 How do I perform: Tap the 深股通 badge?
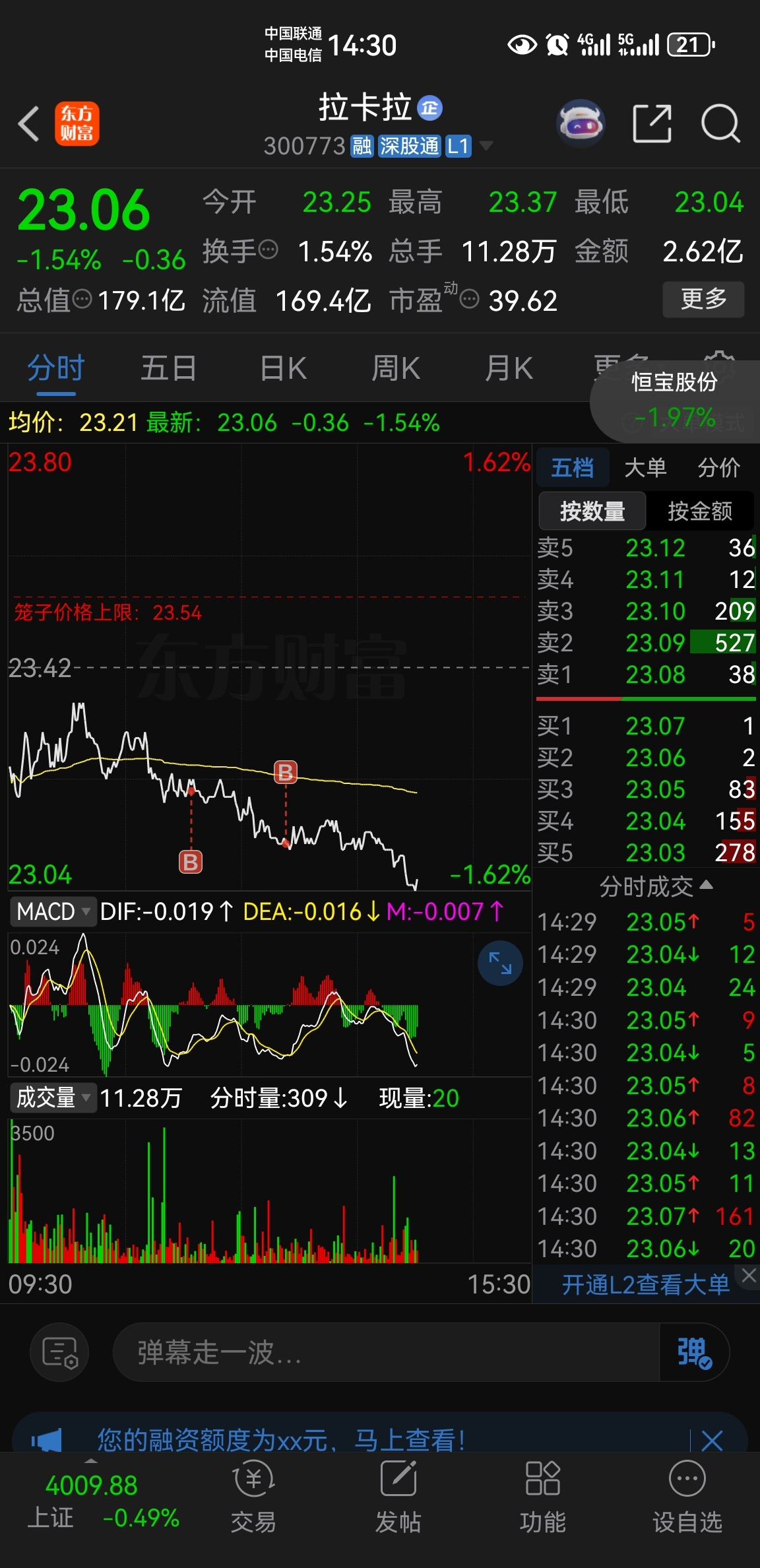point(409,146)
